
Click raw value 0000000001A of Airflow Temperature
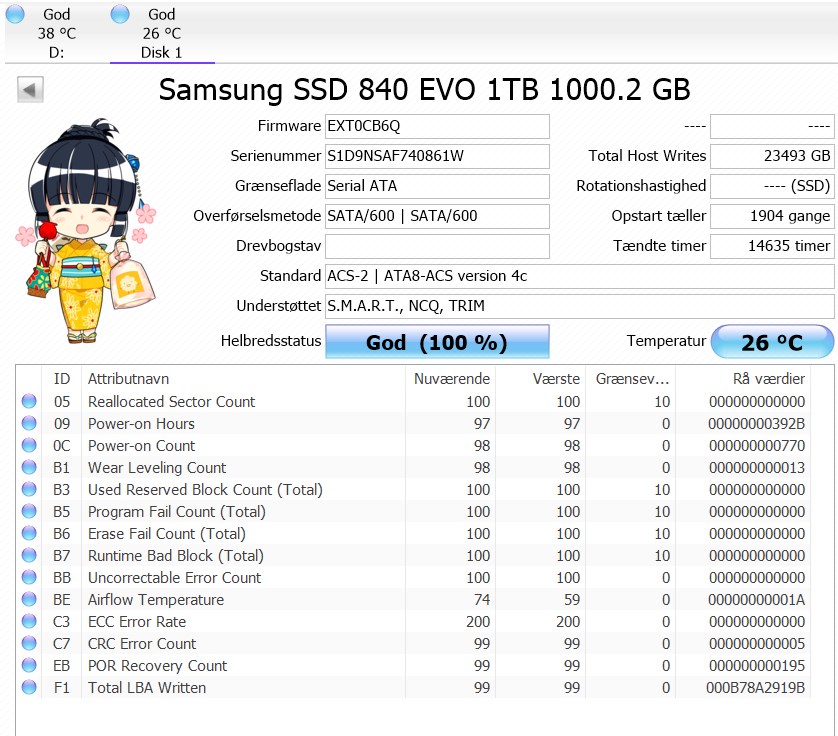[x=757, y=600]
